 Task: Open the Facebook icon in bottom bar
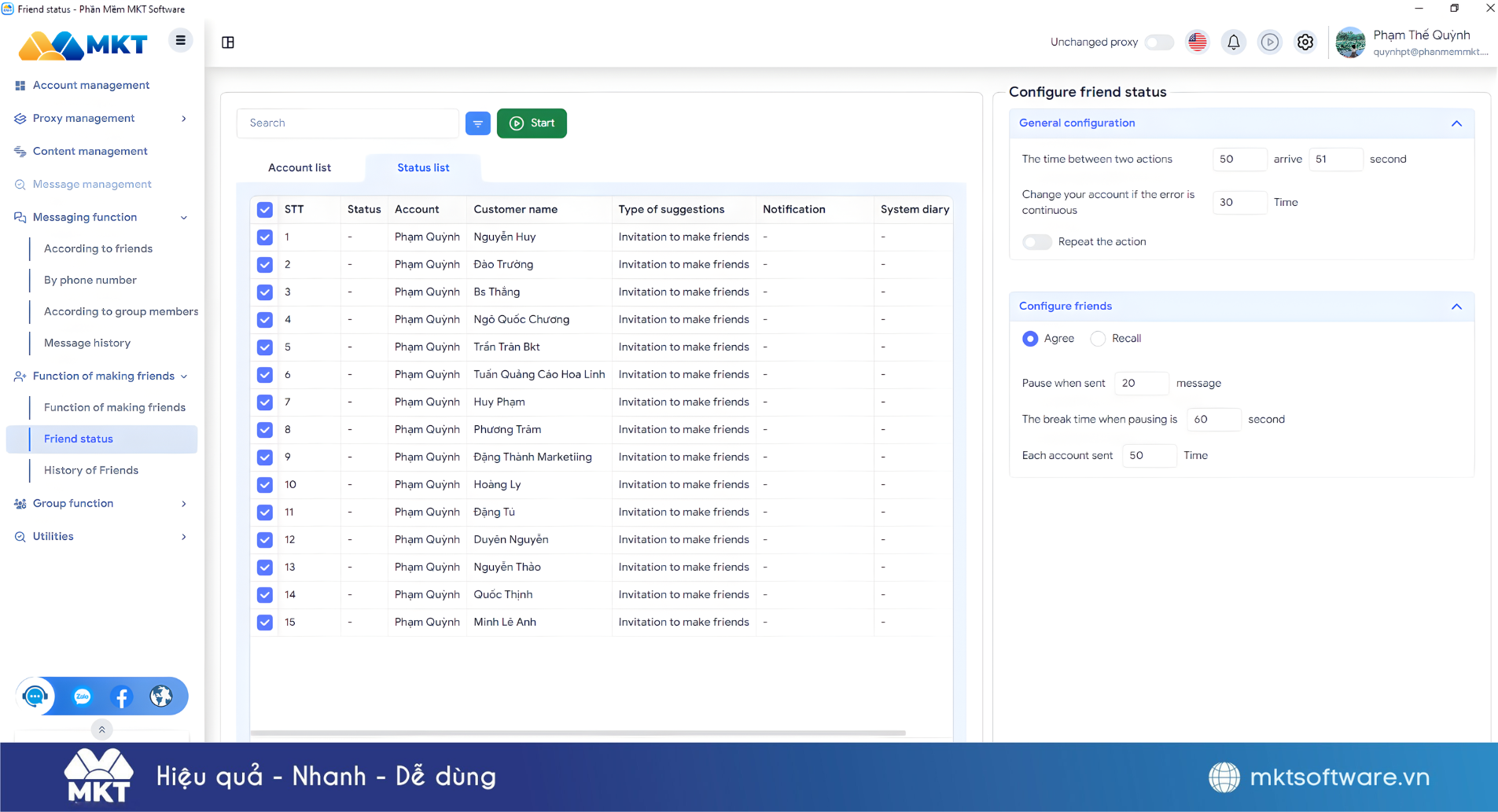[x=122, y=696]
